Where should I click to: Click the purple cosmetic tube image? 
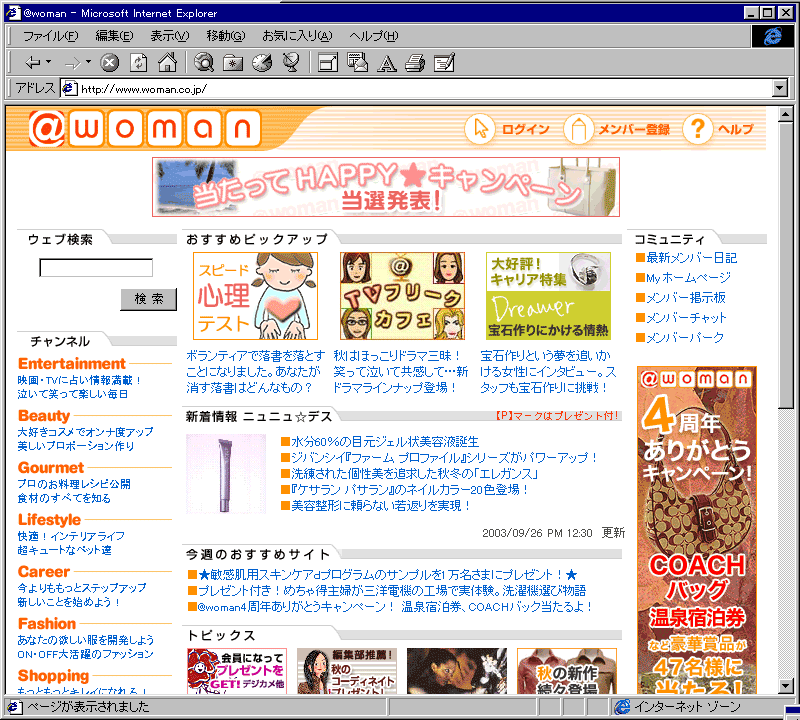[x=226, y=474]
